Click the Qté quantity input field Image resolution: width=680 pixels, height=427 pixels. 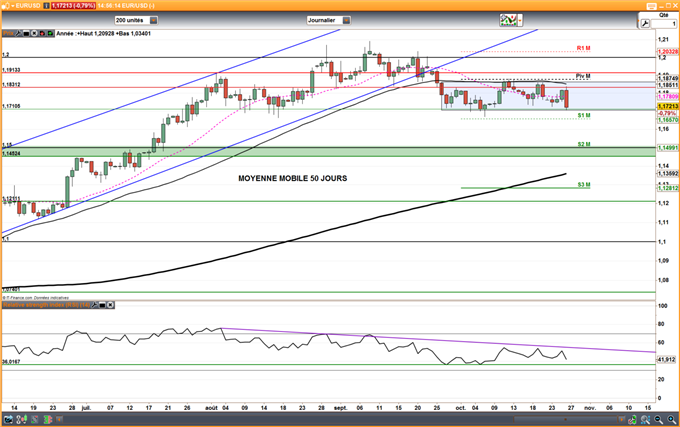(x=664, y=23)
